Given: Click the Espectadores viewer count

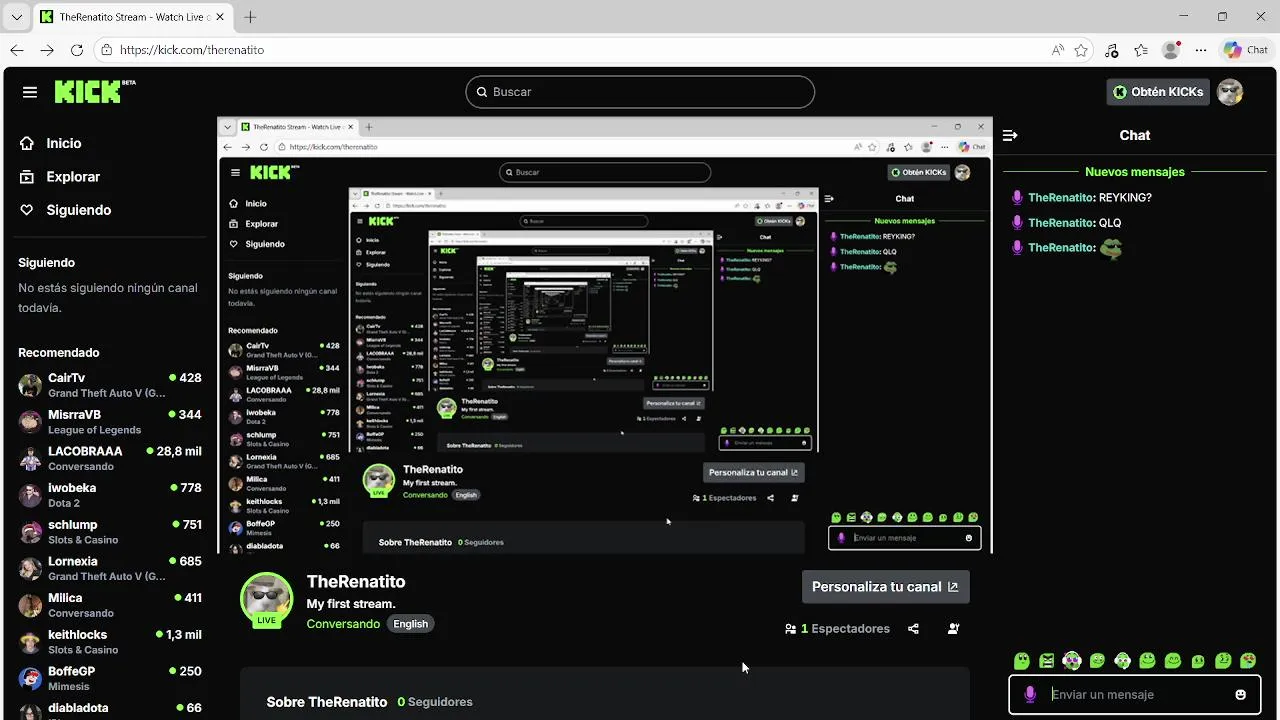Looking at the screenshot, I should [838, 629].
